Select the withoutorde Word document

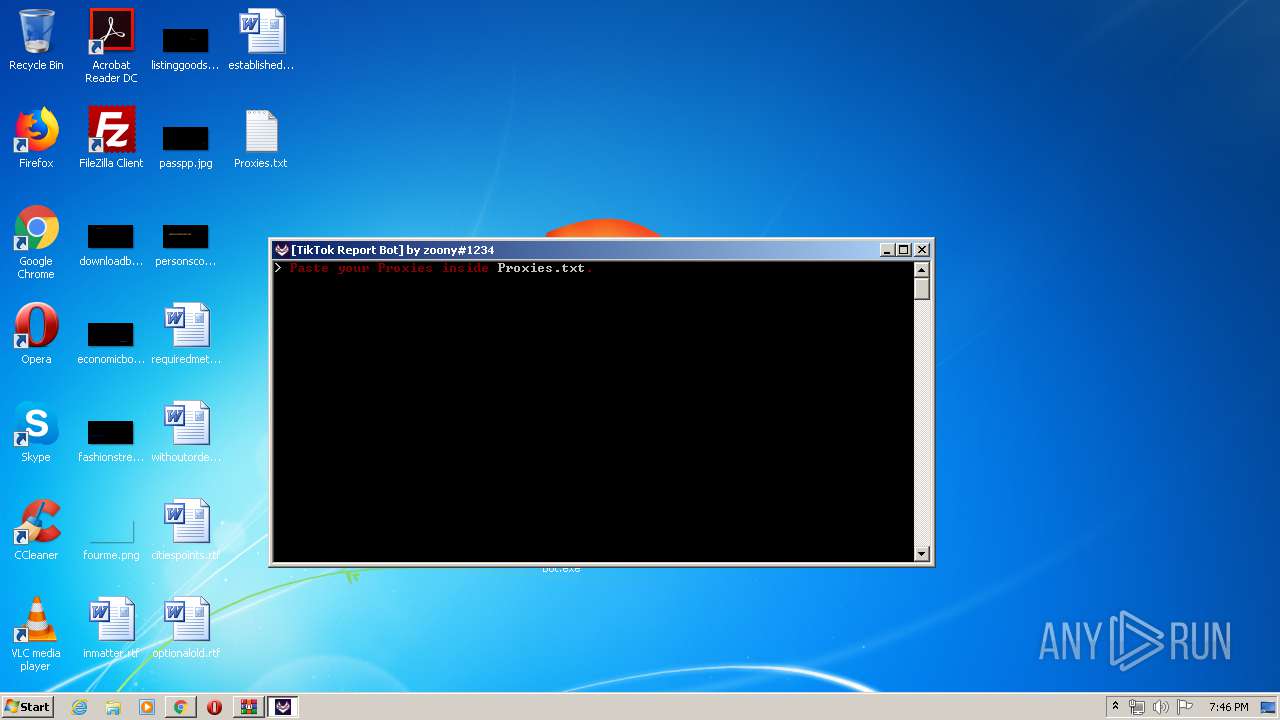pos(186,432)
